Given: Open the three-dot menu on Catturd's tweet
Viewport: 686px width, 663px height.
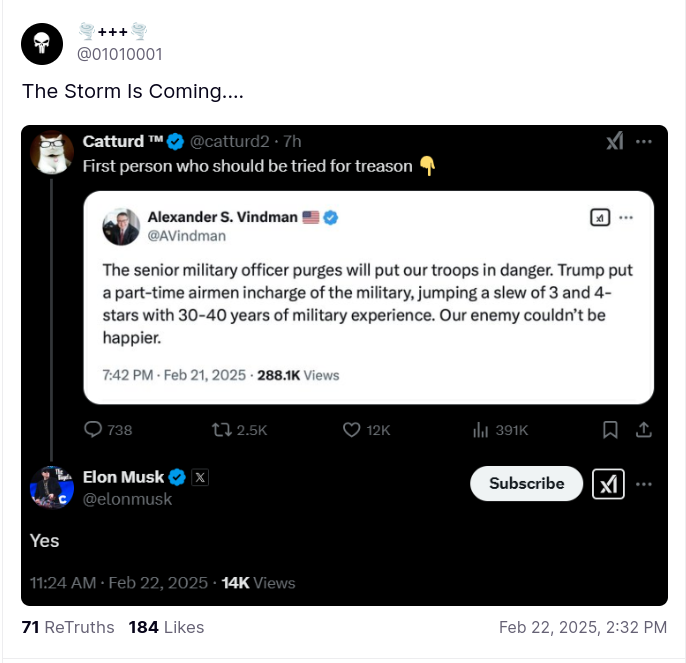Looking at the screenshot, I should point(644,141).
